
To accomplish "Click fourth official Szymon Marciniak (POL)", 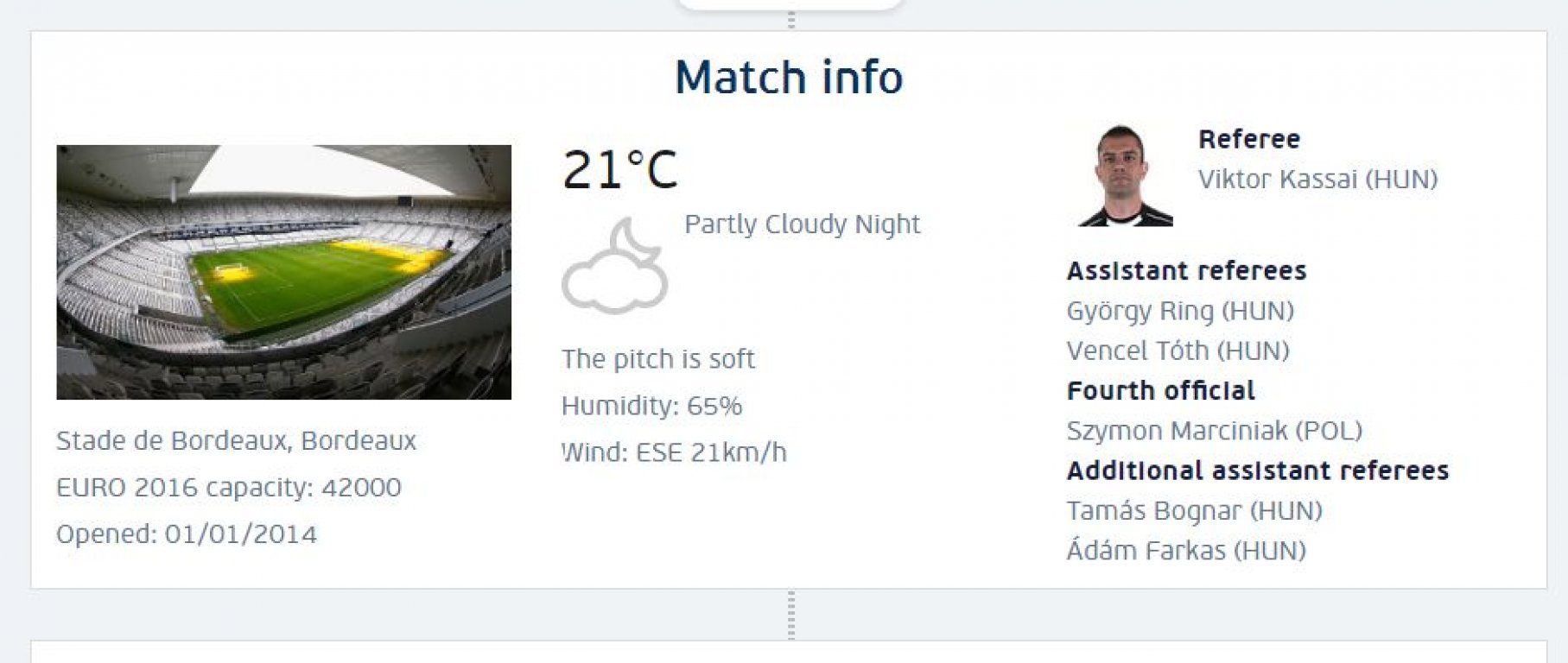I will click(1215, 430).
